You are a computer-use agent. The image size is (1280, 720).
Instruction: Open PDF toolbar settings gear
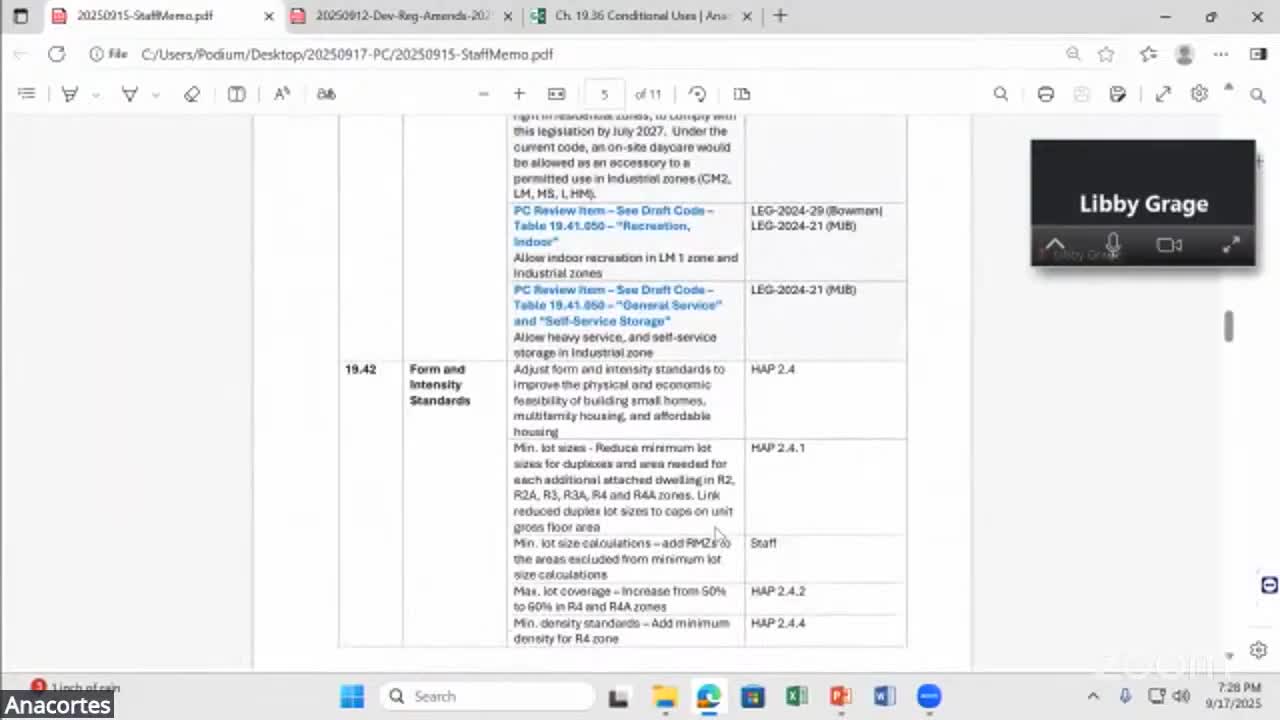click(x=1199, y=94)
